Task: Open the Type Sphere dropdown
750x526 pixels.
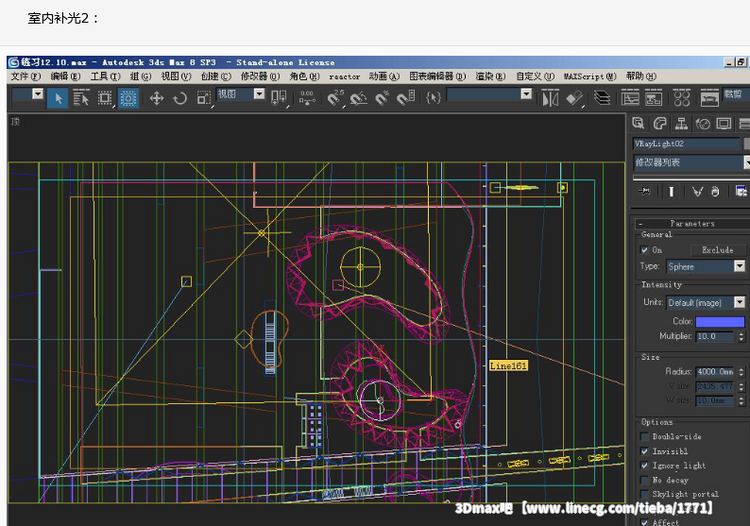Action: pos(706,266)
